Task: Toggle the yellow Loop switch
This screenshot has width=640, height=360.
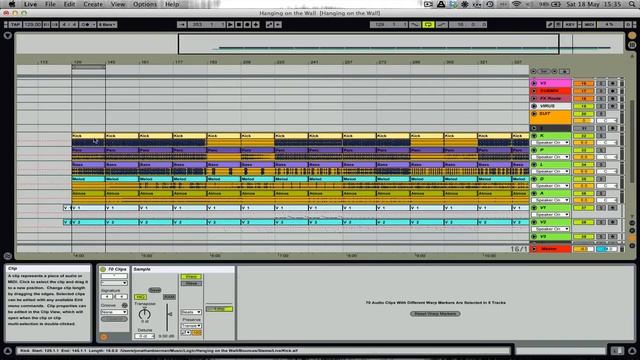Action: coord(428,24)
